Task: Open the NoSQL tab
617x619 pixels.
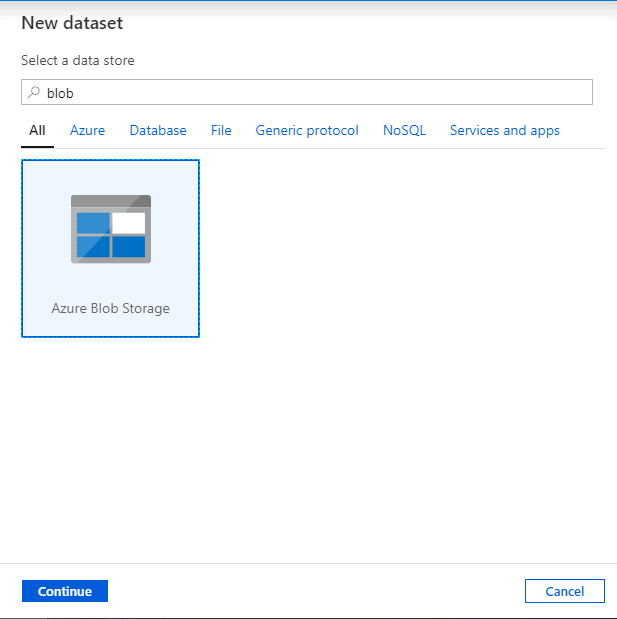Action: 404,130
